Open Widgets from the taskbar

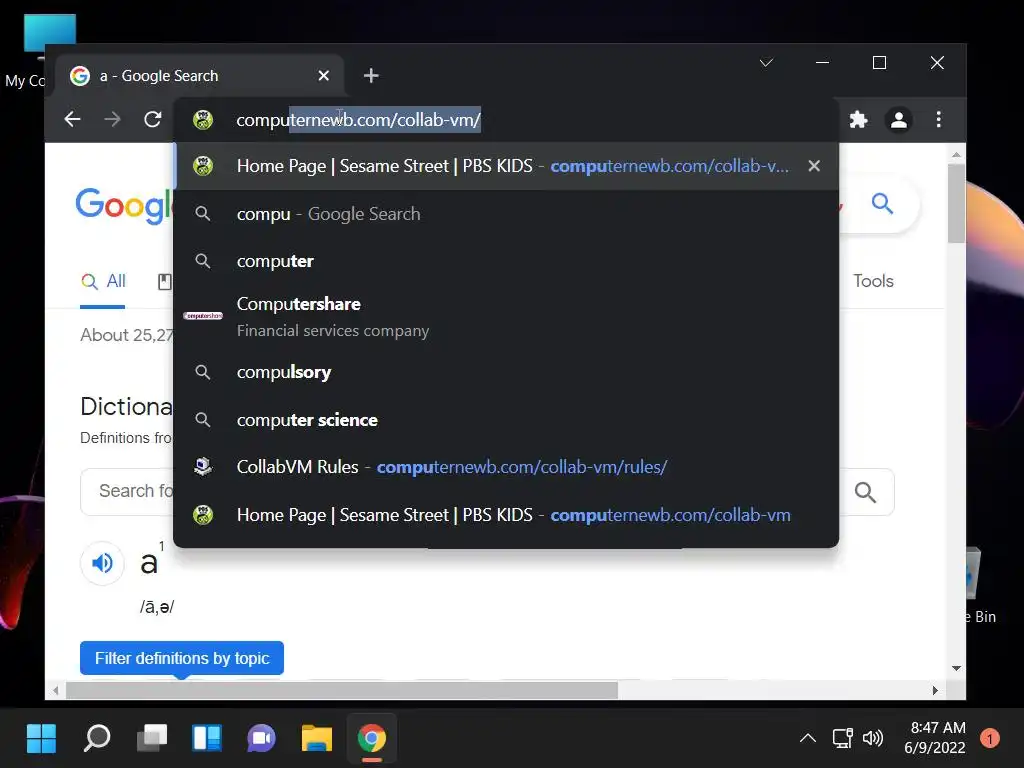[x=207, y=738]
